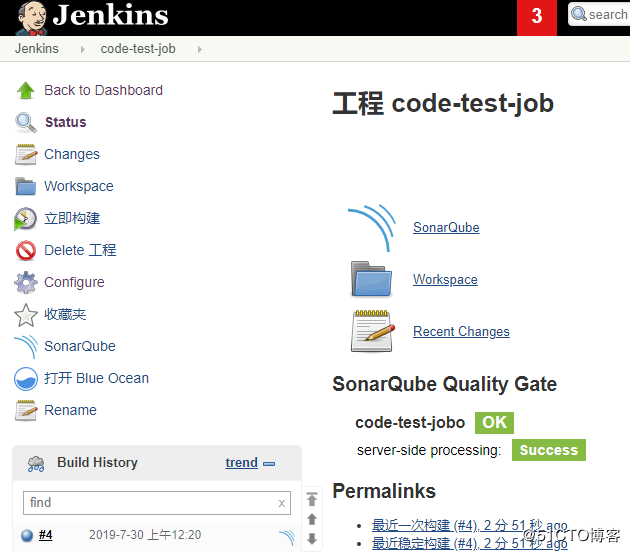Image resolution: width=630 pixels, height=552 pixels.
Task: Open the Workspace link in main panel
Action: click(445, 280)
